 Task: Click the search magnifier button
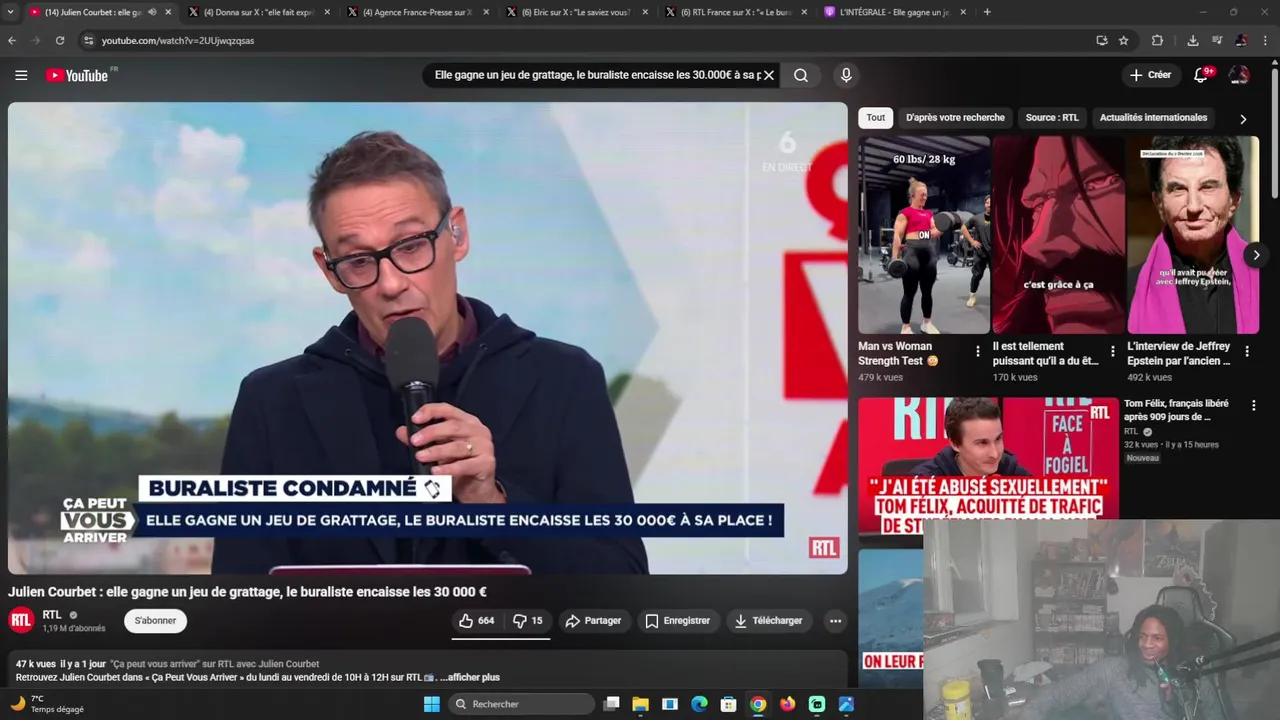(801, 75)
